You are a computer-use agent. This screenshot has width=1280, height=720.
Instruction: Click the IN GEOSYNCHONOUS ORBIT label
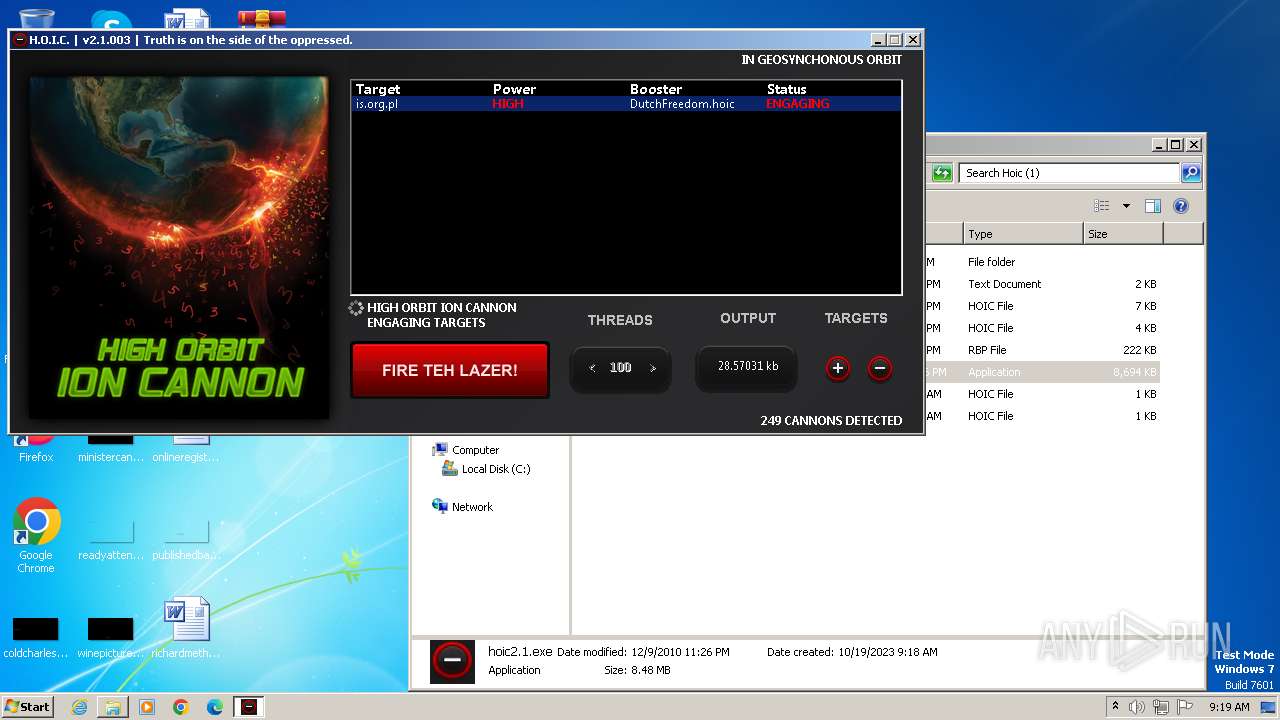coord(822,59)
